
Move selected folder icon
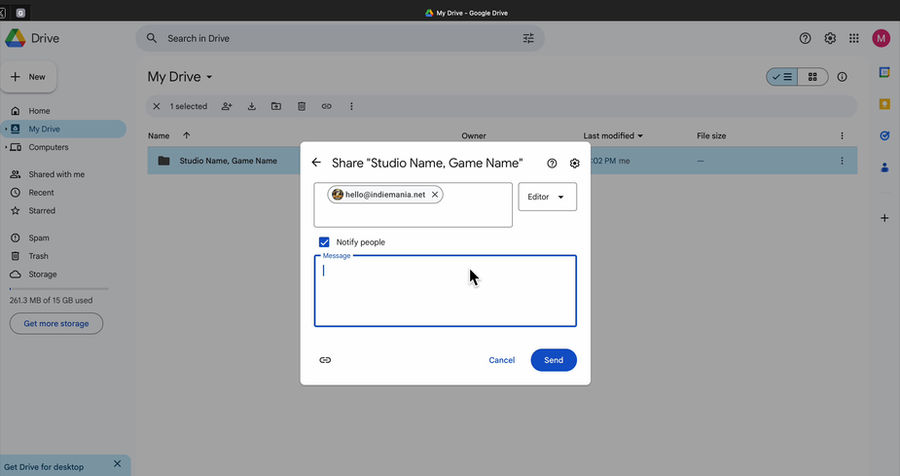point(276,106)
